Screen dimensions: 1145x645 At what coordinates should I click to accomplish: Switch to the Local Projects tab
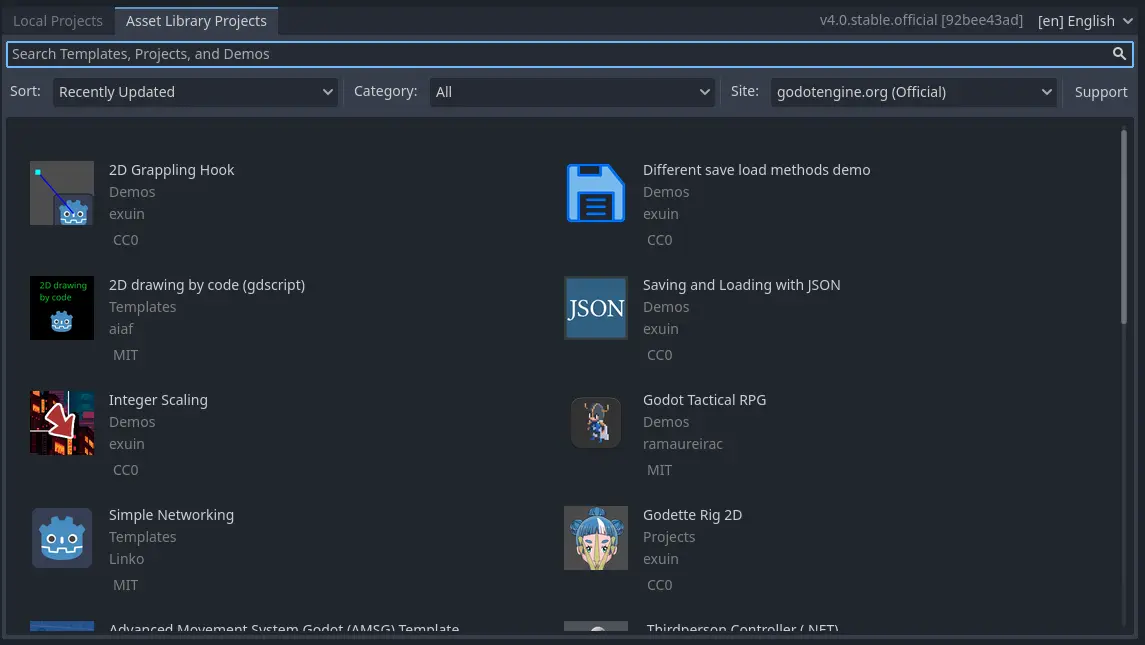(x=58, y=20)
